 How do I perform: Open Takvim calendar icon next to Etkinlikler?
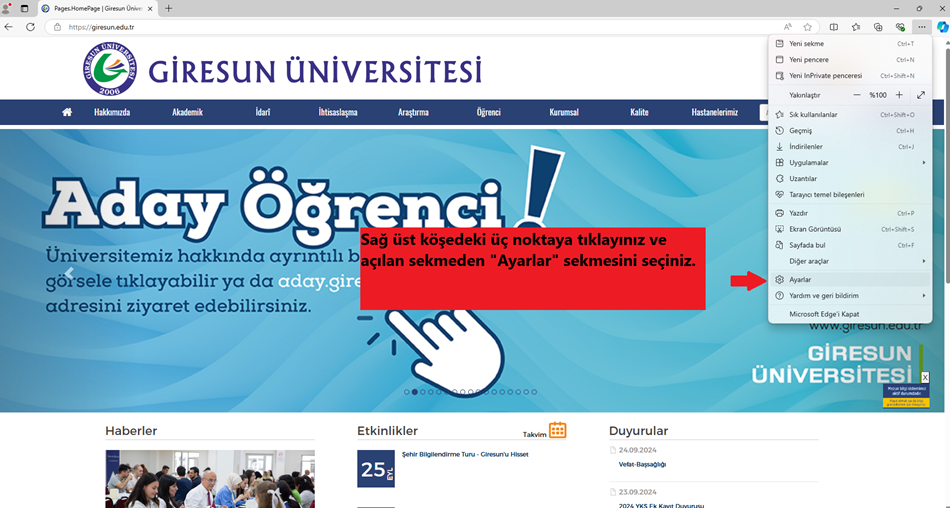tap(557, 430)
